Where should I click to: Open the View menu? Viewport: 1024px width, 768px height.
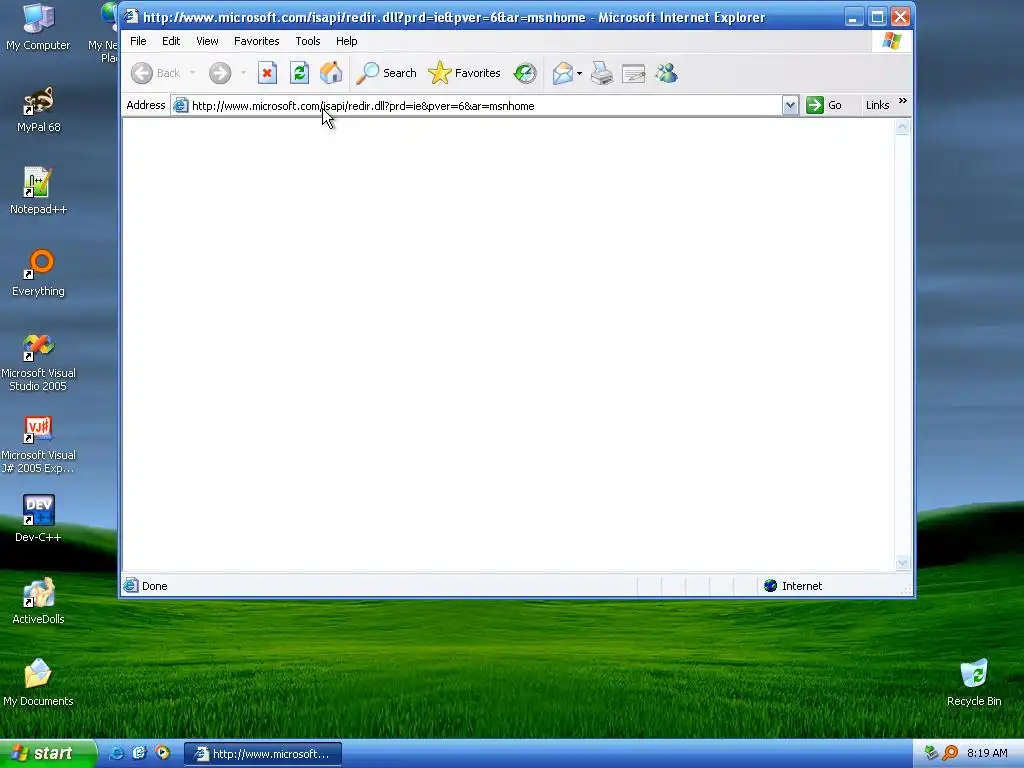tap(207, 41)
